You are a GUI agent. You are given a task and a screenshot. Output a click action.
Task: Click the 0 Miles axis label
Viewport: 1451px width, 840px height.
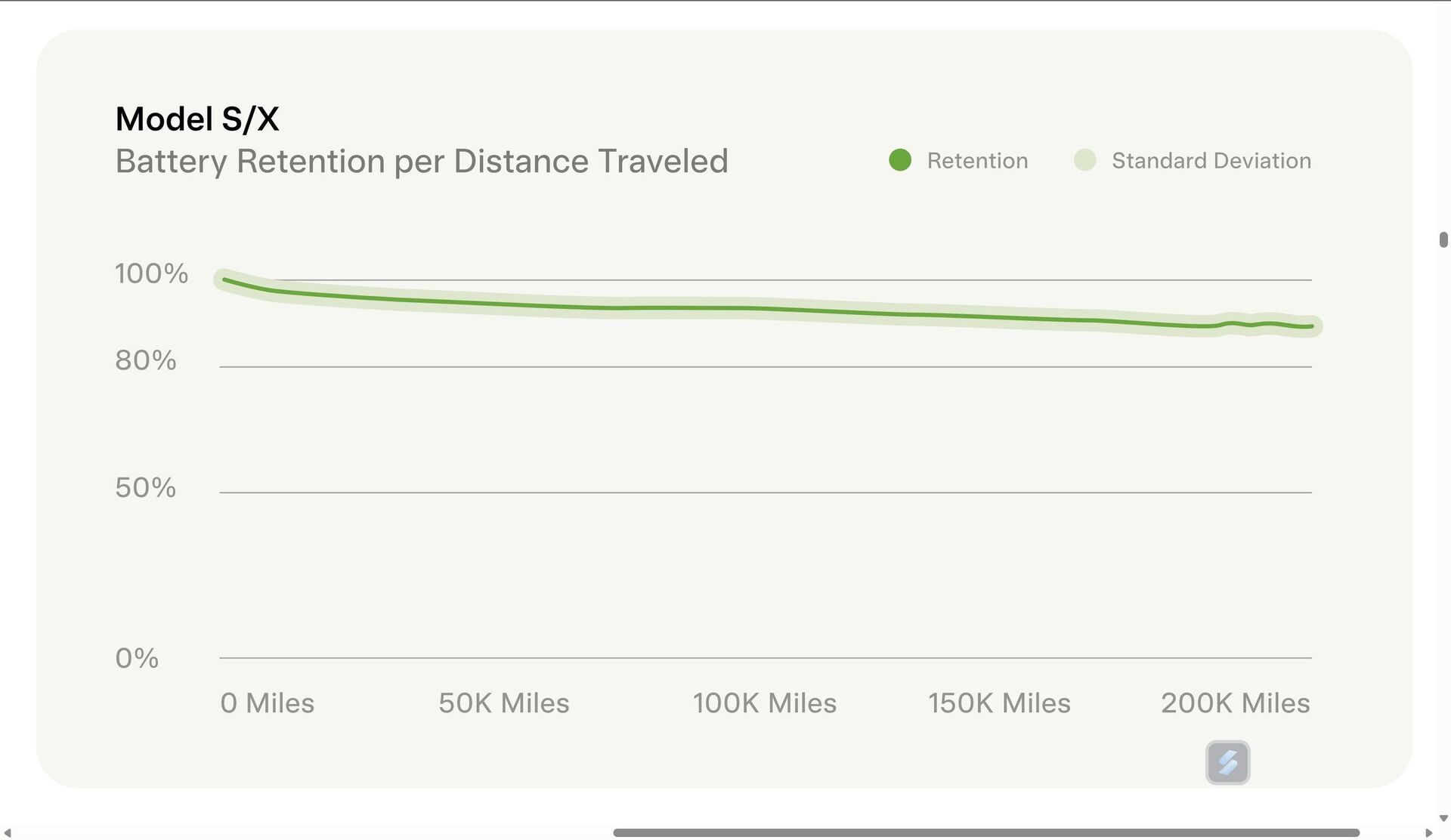pos(268,703)
